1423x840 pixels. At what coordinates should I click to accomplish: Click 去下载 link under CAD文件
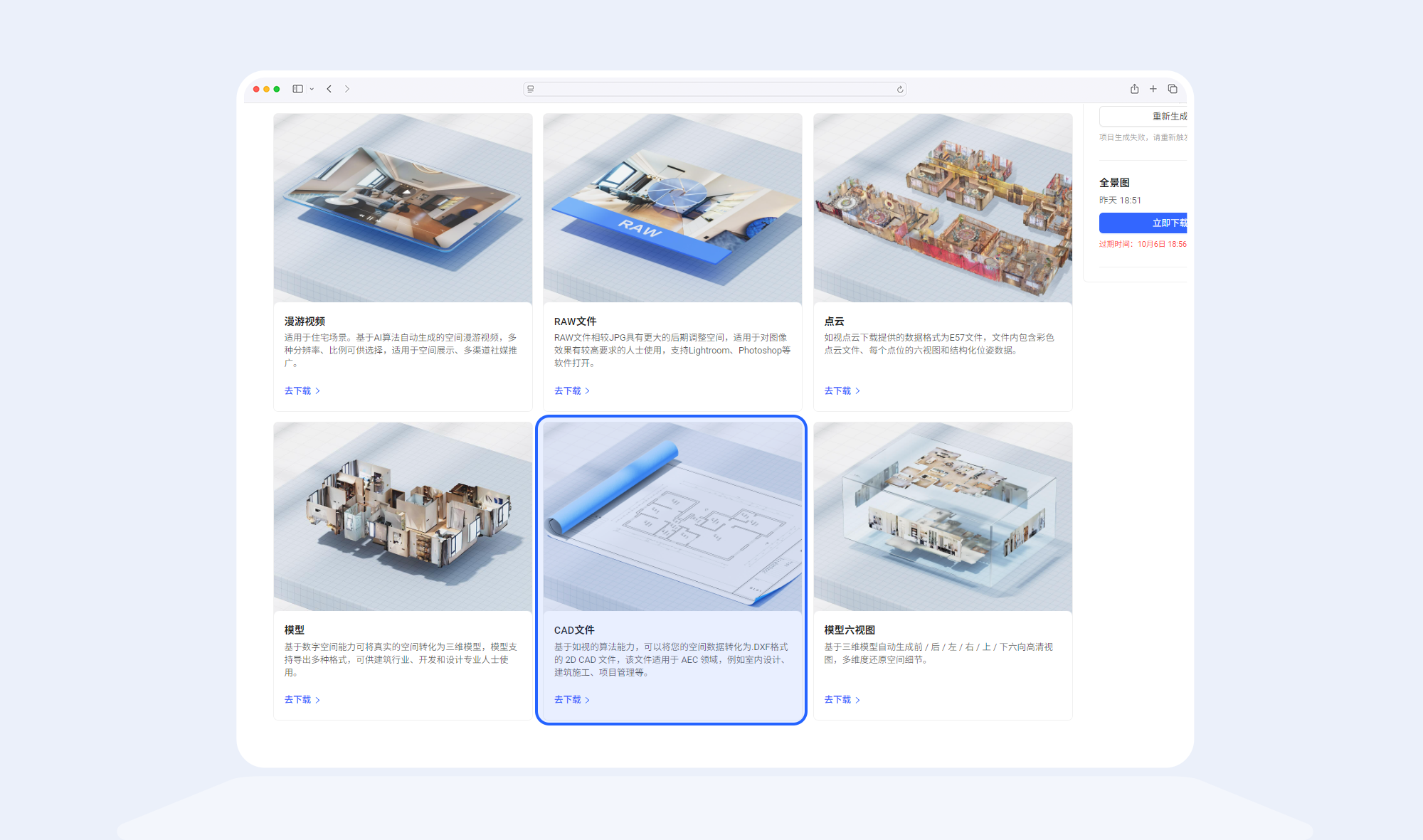coord(572,699)
